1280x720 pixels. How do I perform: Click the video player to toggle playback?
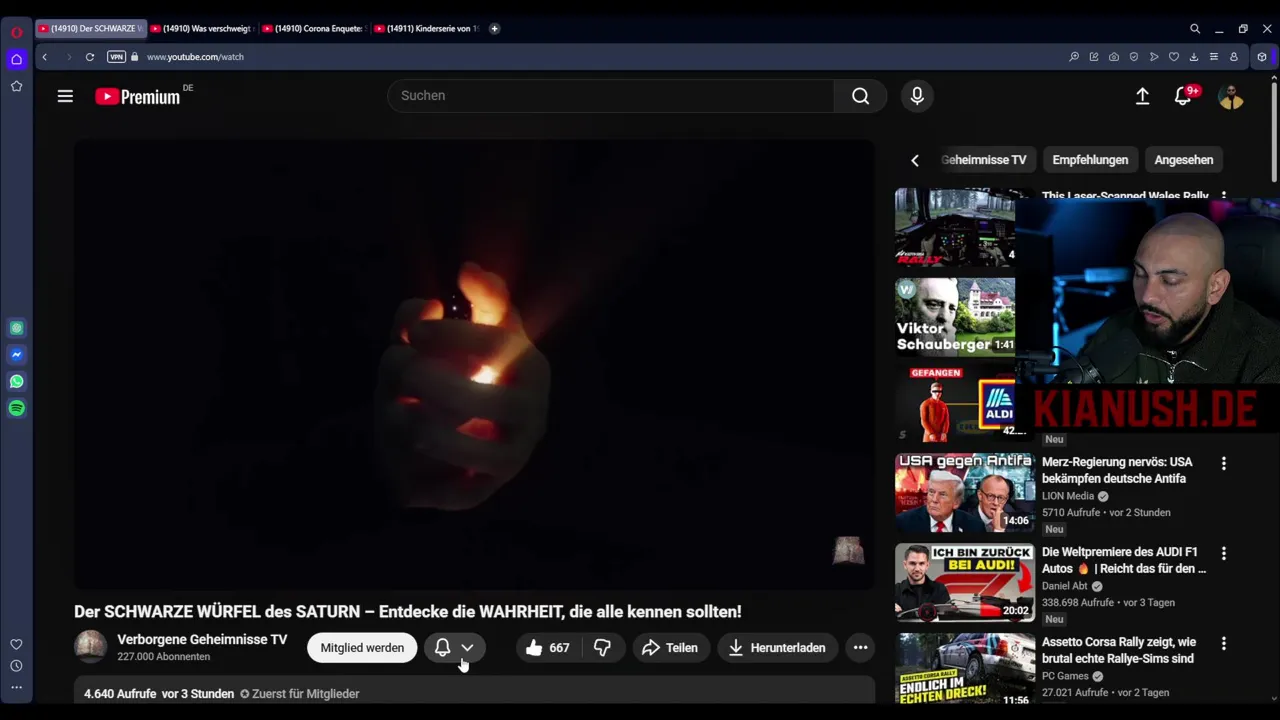(x=474, y=365)
